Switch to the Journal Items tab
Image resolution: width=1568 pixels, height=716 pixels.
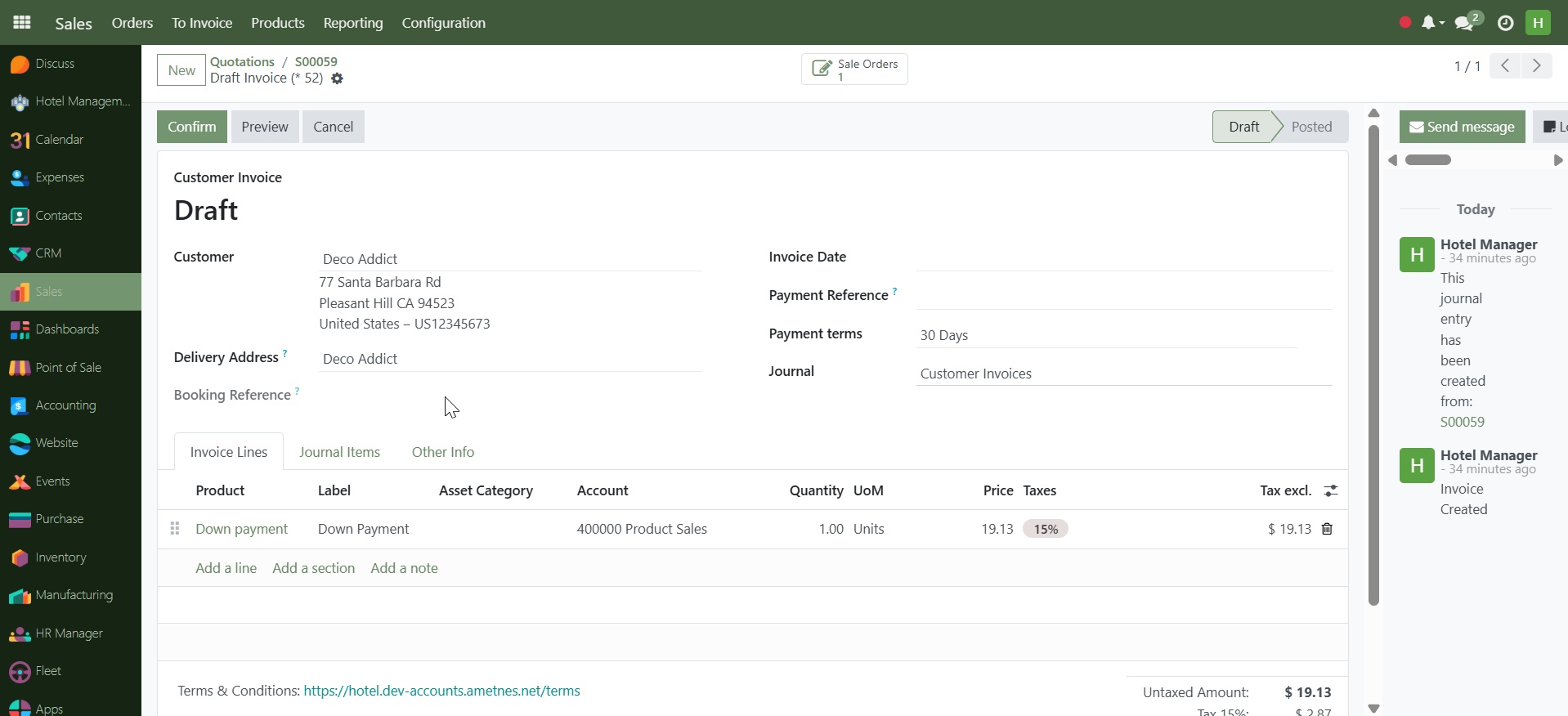339,452
